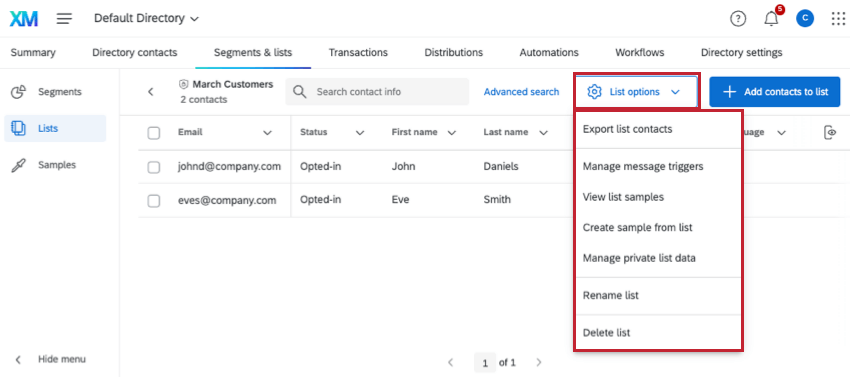
Task: Open the app switcher grid icon
Action: [838, 19]
